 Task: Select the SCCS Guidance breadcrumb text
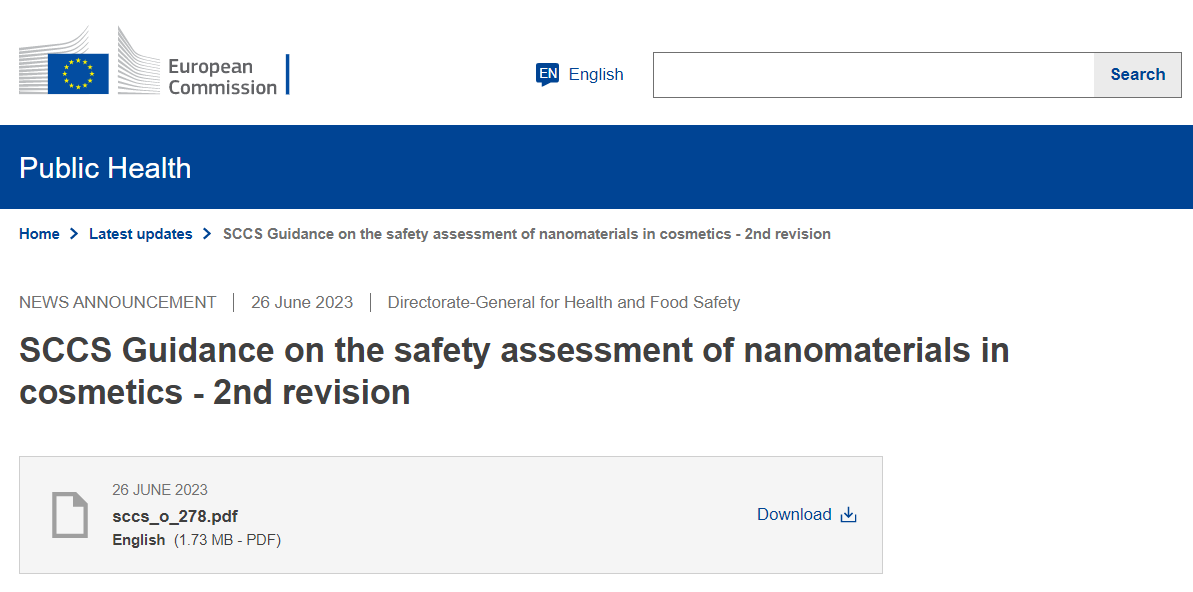point(526,234)
